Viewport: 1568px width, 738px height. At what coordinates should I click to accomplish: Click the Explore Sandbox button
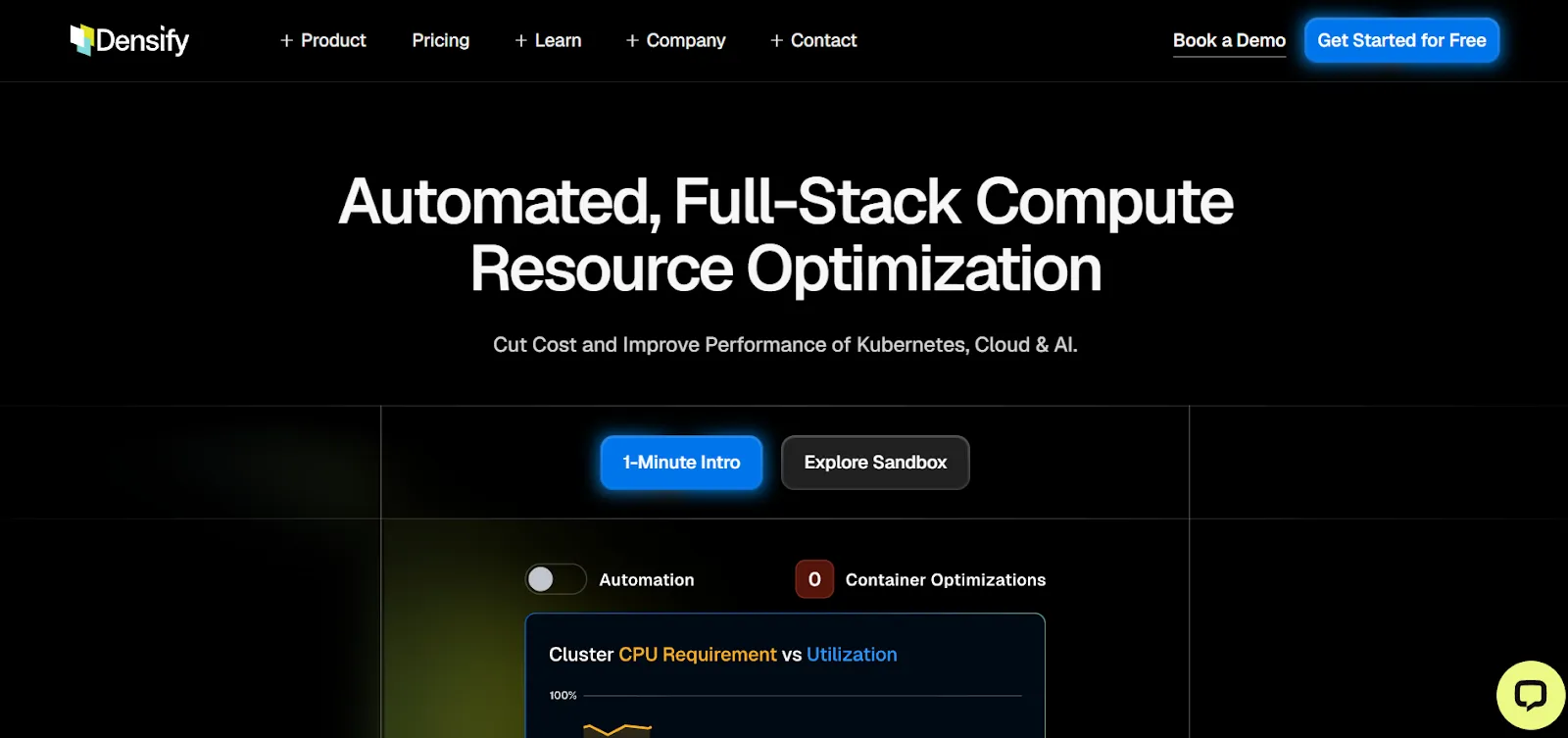(x=875, y=463)
